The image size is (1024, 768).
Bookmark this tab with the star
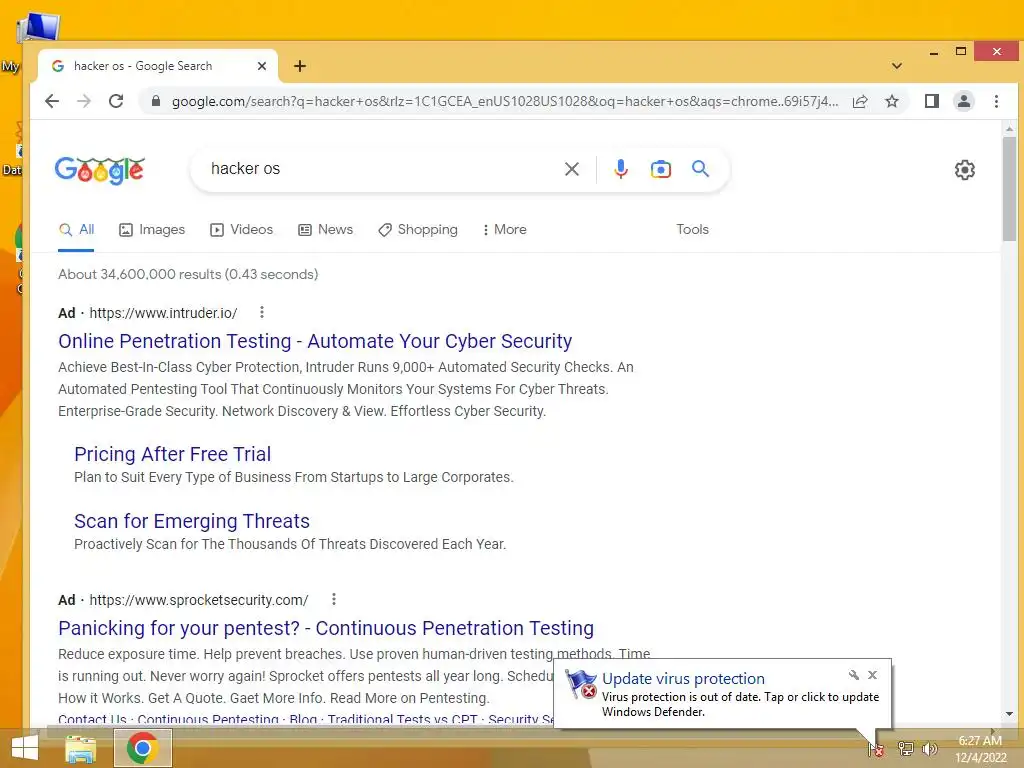(x=892, y=101)
